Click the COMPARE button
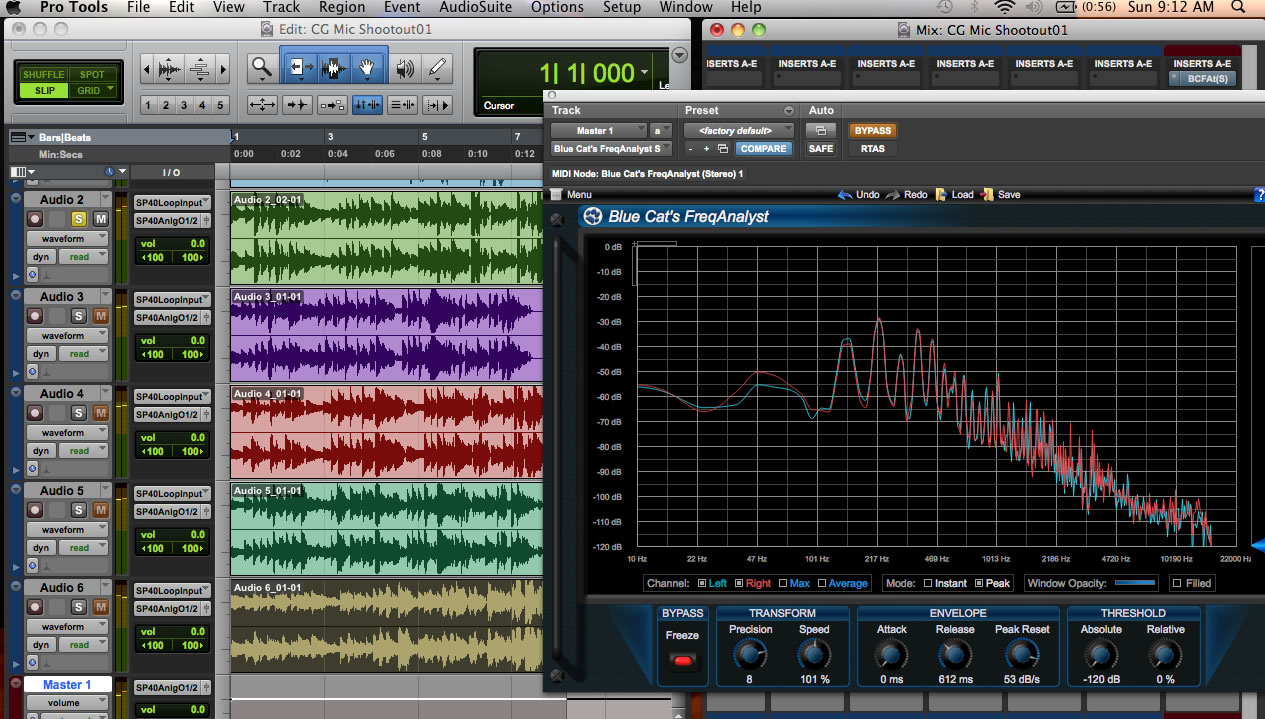Screen dimensions: 1265x719 click(763, 149)
